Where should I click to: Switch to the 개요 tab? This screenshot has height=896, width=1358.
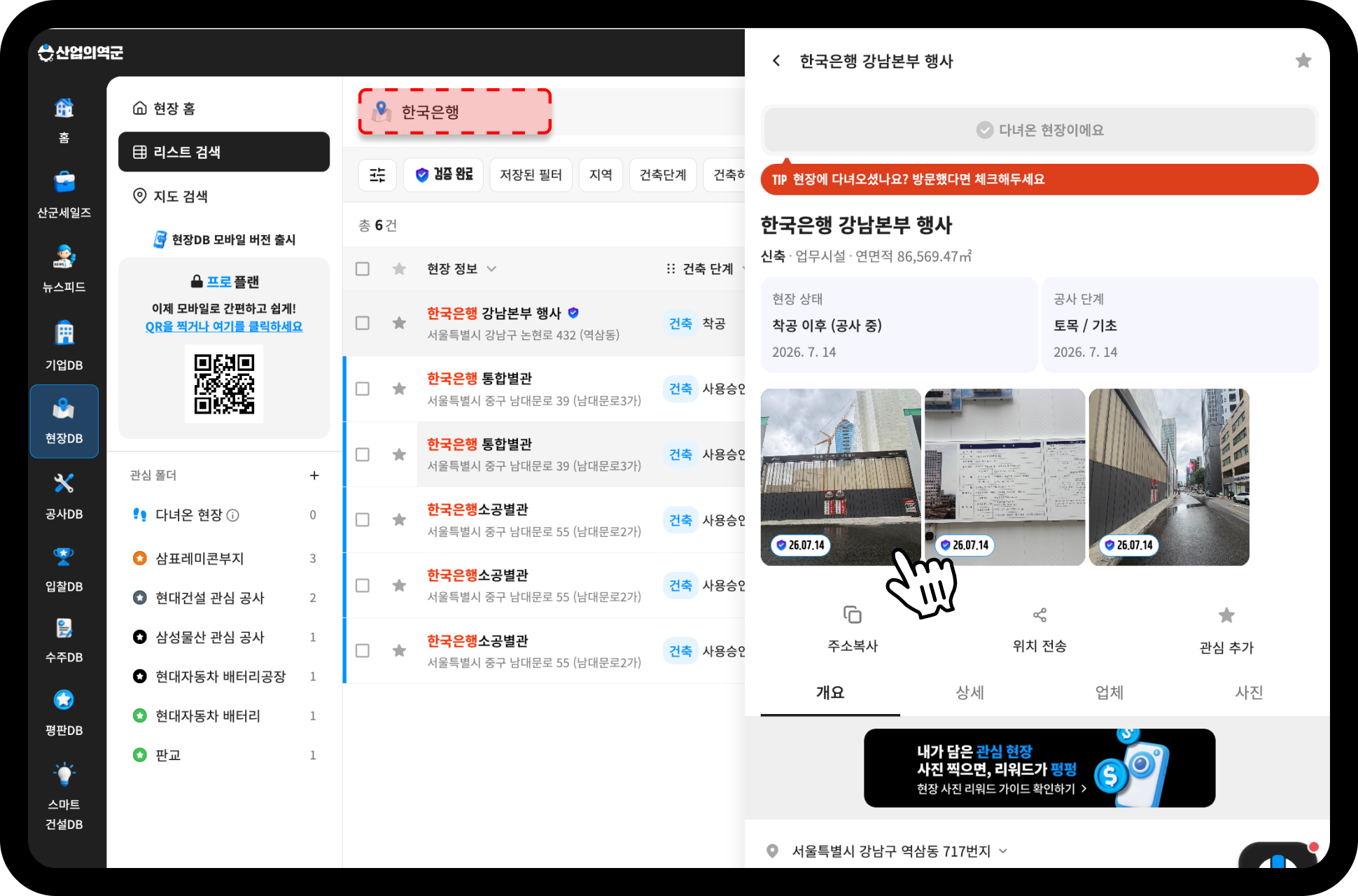click(x=830, y=693)
